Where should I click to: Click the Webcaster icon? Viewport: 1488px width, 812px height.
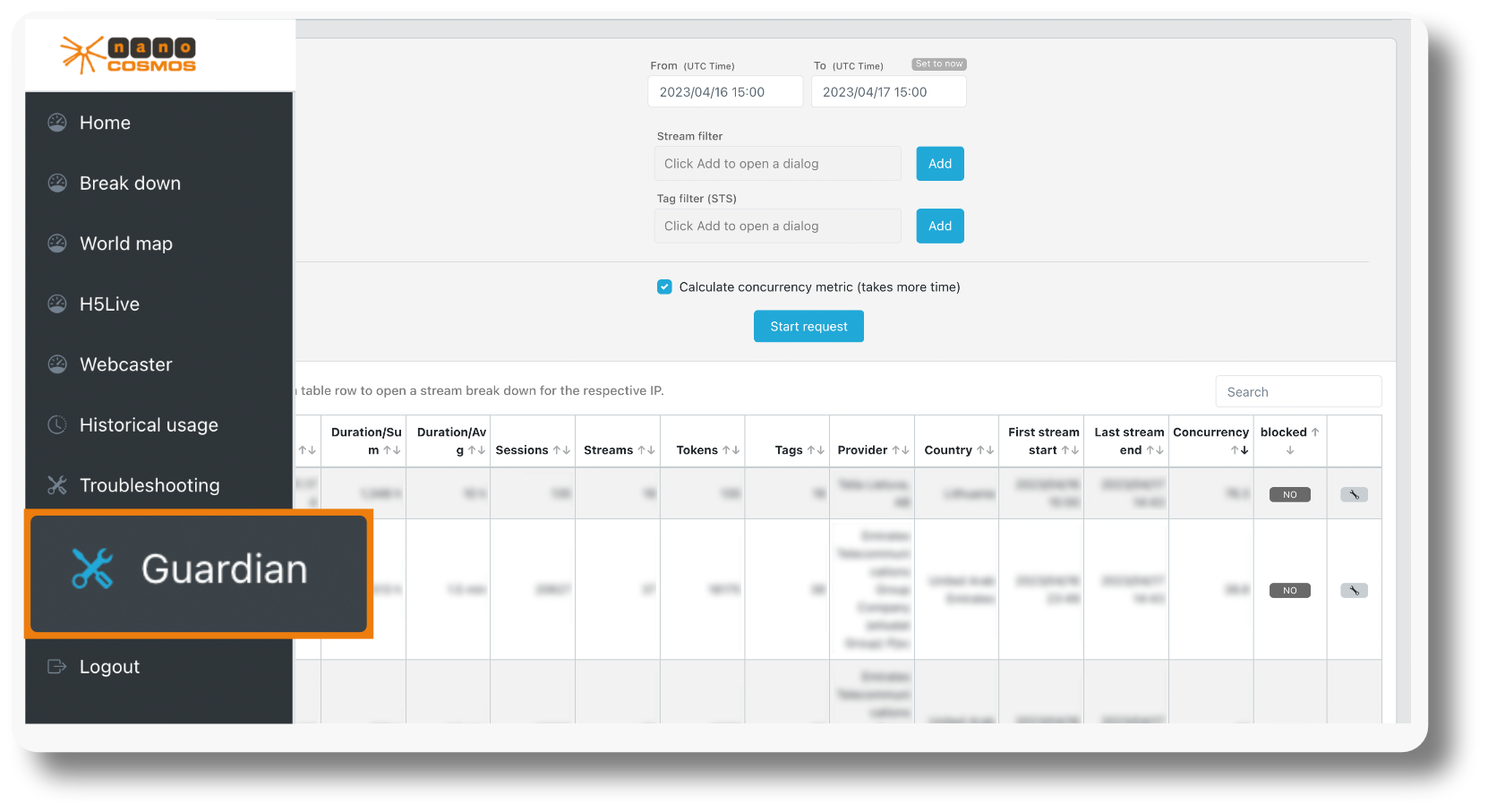(x=56, y=363)
